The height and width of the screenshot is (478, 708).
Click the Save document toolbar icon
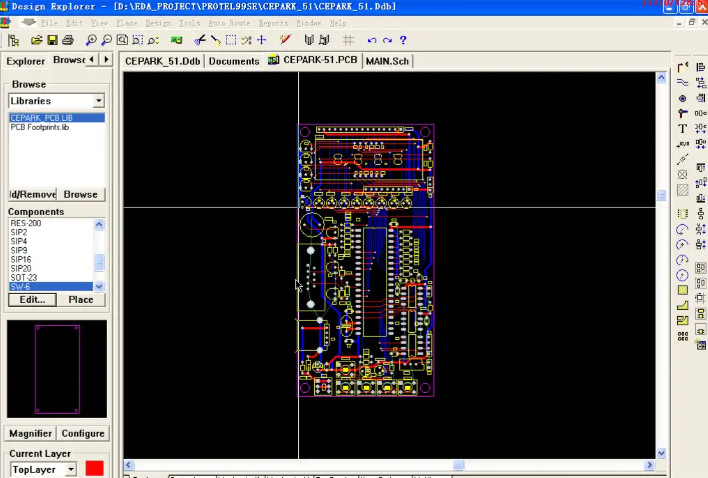pyautogui.click(x=52, y=40)
